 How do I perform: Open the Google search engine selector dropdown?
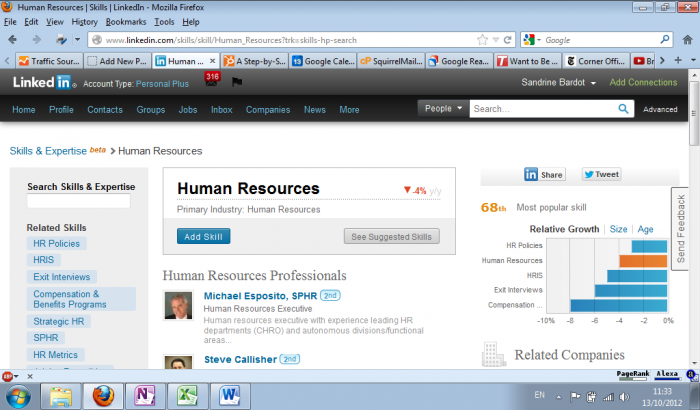532,40
